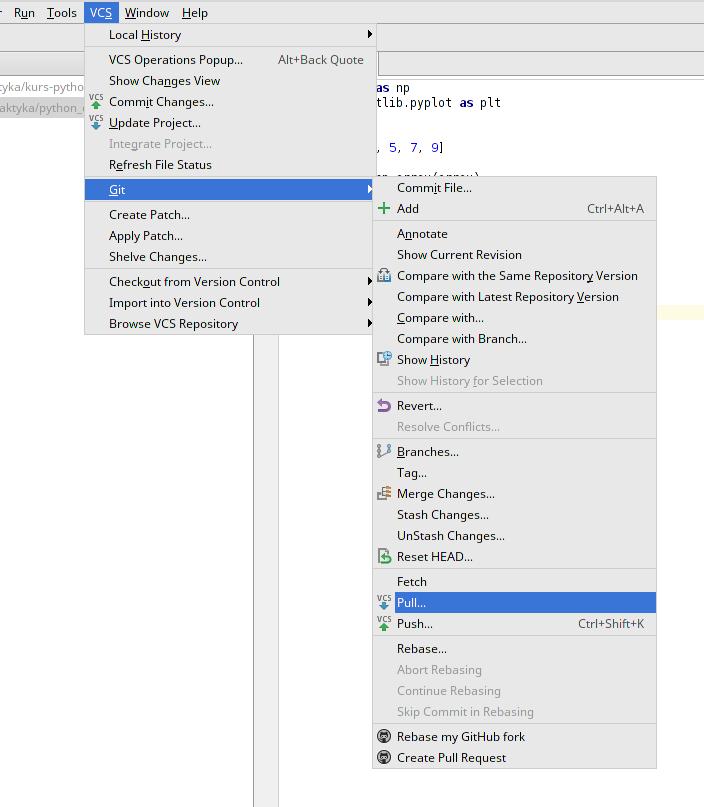The height and width of the screenshot is (807, 704).
Task: Select Compare with Latest Repository Version
Action: (514, 297)
